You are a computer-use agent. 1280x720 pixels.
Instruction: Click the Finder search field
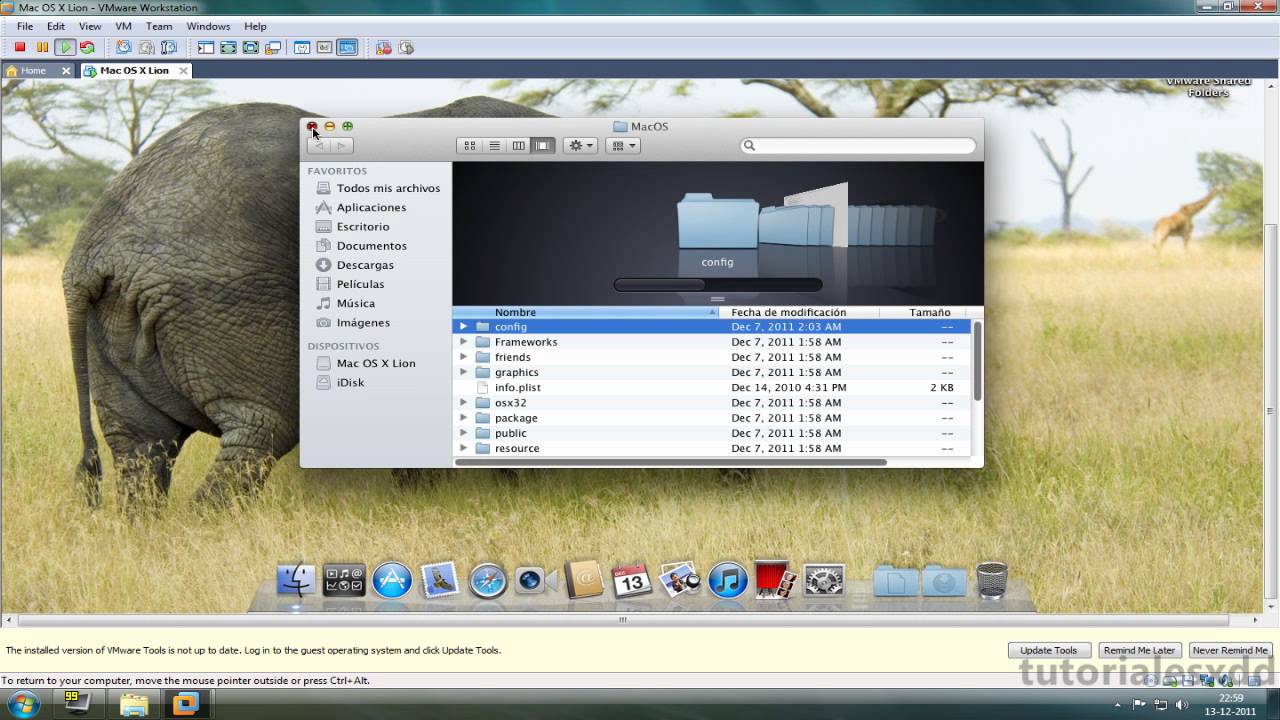click(858, 146)
